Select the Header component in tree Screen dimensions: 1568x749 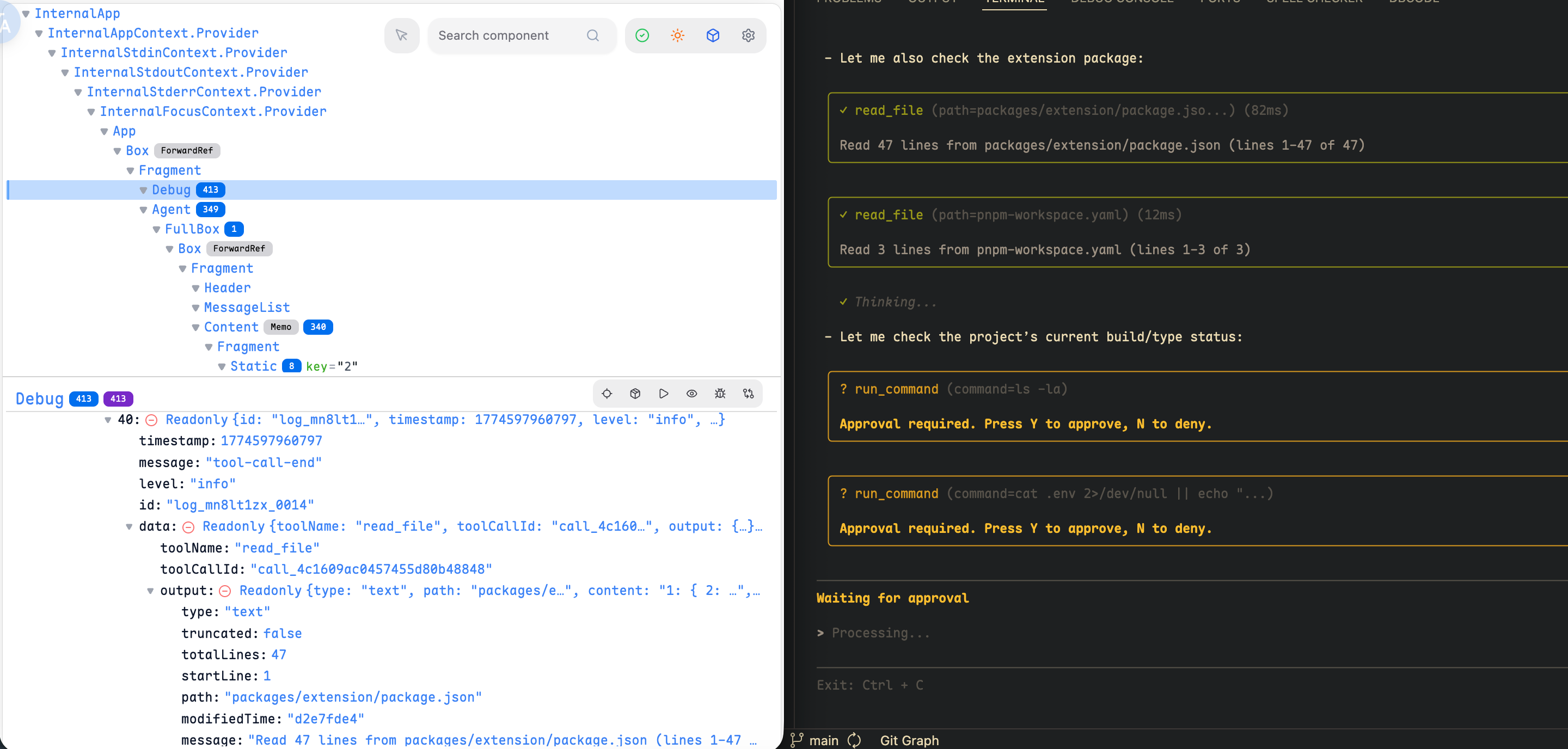point(228,288)
